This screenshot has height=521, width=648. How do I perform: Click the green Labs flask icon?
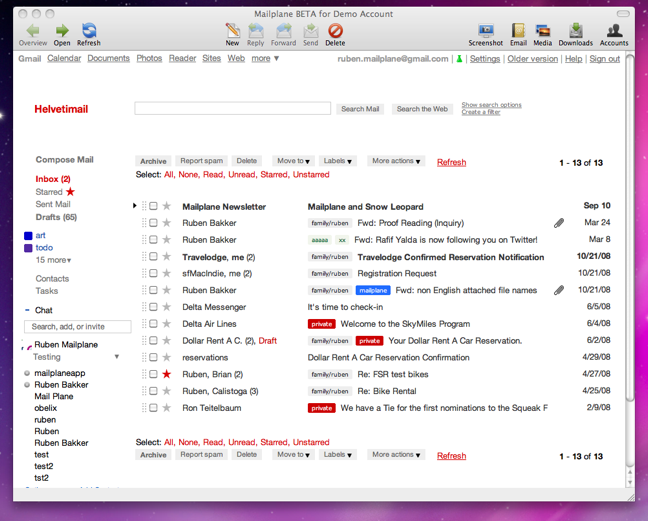(459, 59)
